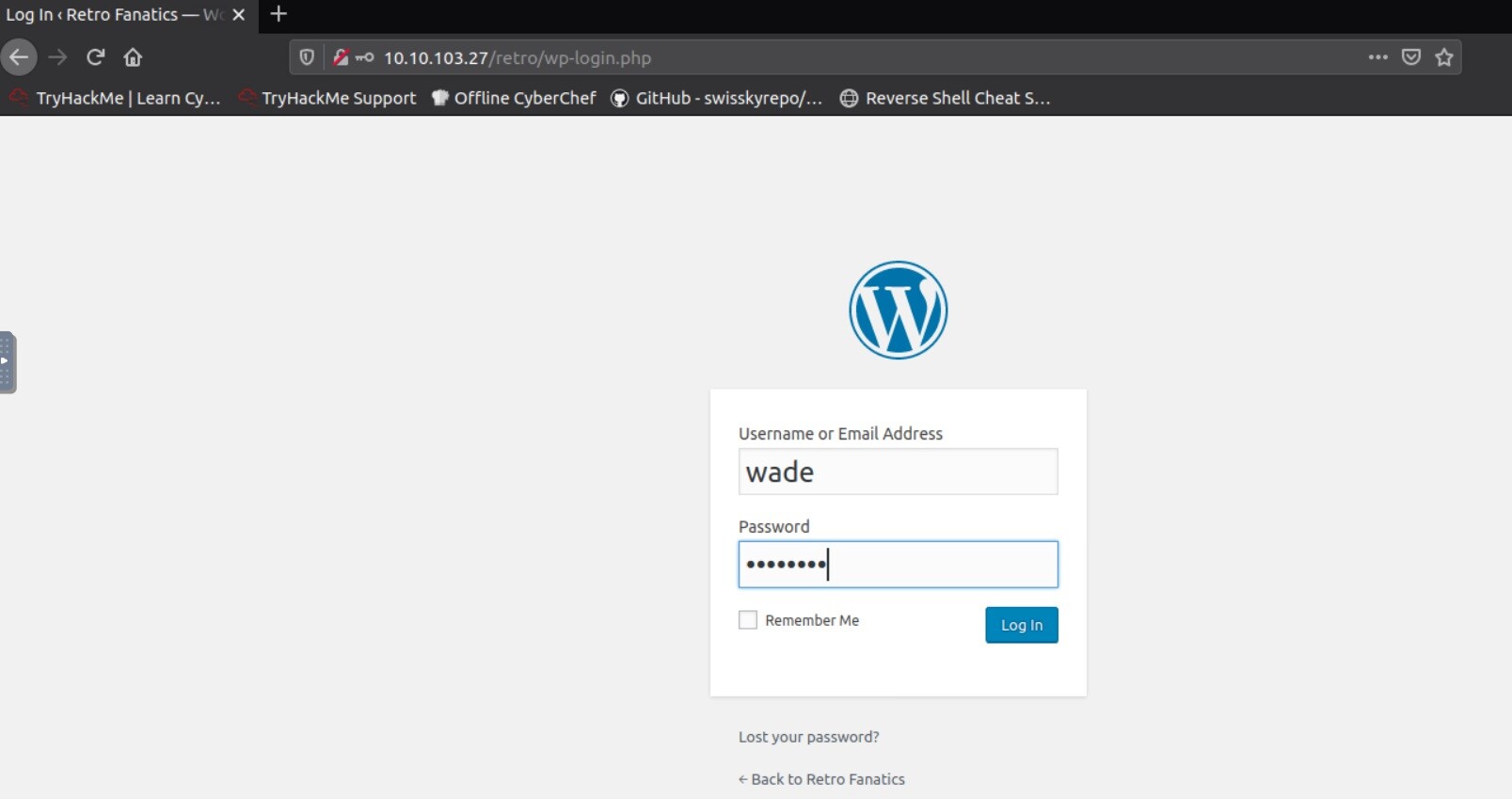Save page to Pocket icon
The width and height of the screenshot is (1512, 799).
click(x=1410, y=57)
